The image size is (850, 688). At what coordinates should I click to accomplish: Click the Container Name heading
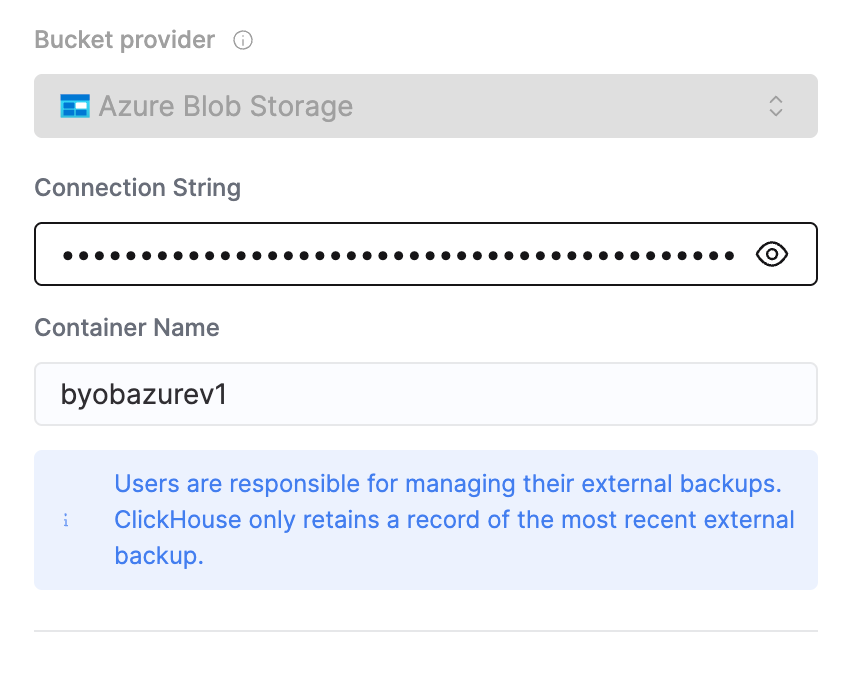click(126, 327)
